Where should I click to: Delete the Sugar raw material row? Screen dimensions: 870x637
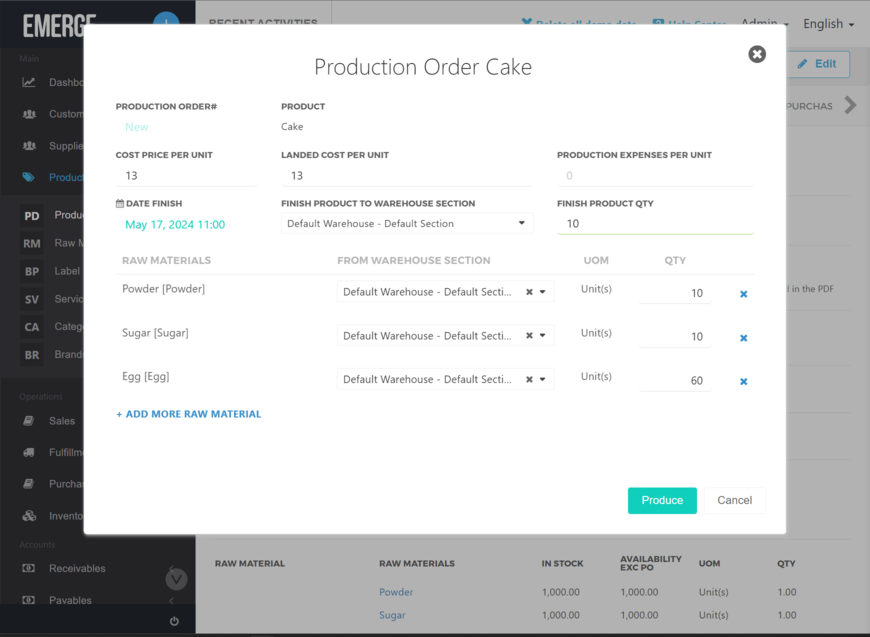pos(743,338)
